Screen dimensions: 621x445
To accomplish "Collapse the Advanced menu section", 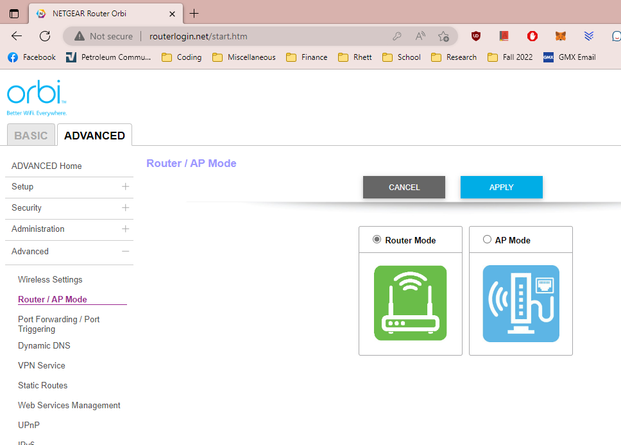I will click(125, 251).
